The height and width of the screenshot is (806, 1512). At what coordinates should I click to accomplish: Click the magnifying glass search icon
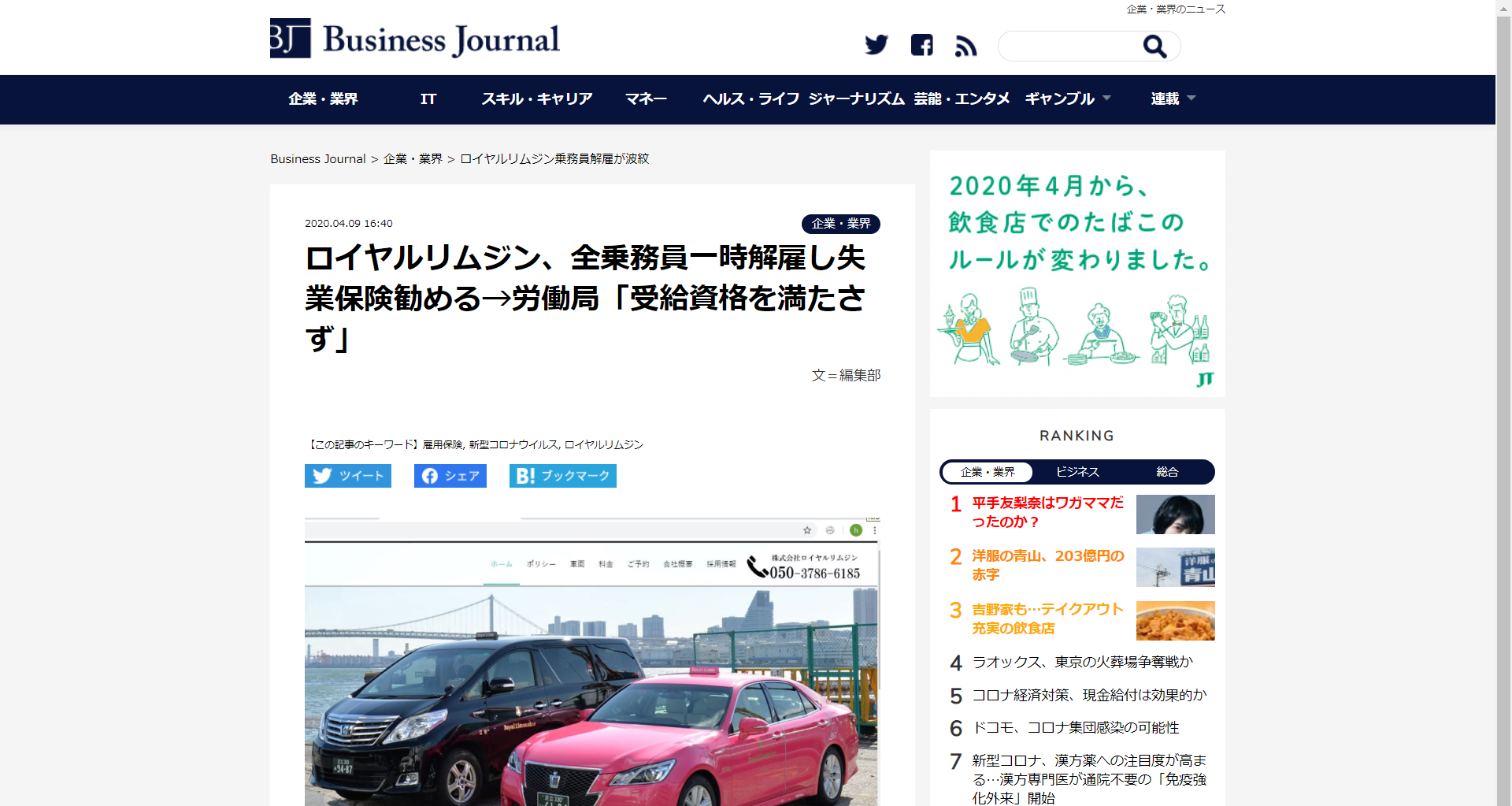click(1154, 46)
